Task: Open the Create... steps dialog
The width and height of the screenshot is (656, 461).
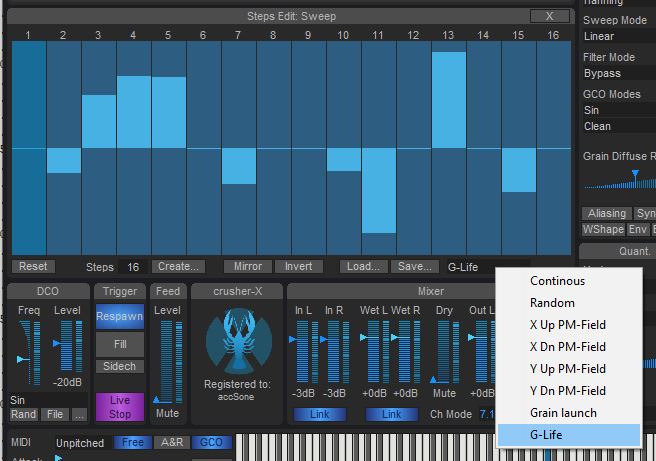Action: (178, 266)
